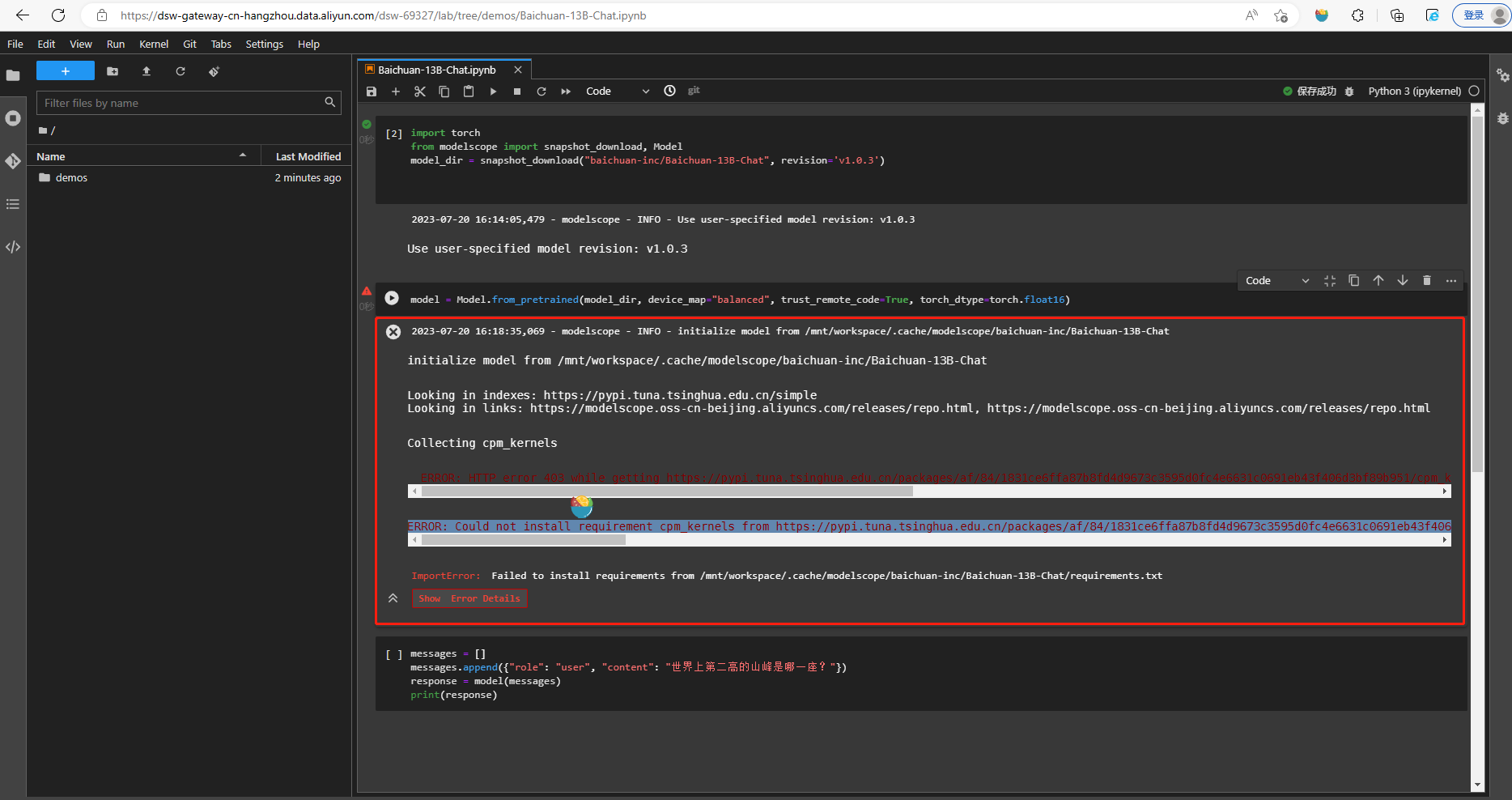This screenshot has height=800, width=1512.
Task: Interrupt the kernel with the stop icon
Action: tap(517, 91)
